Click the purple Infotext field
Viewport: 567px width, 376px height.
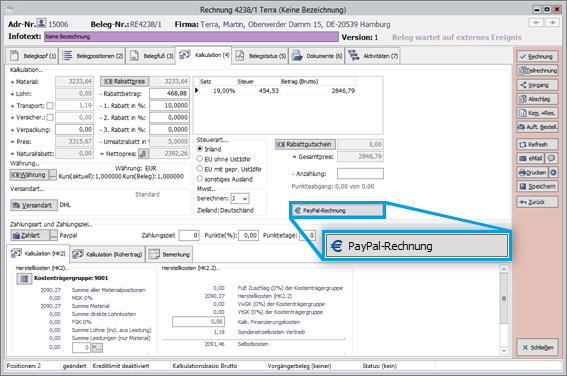pyautogui.click(x=191, y=37)
